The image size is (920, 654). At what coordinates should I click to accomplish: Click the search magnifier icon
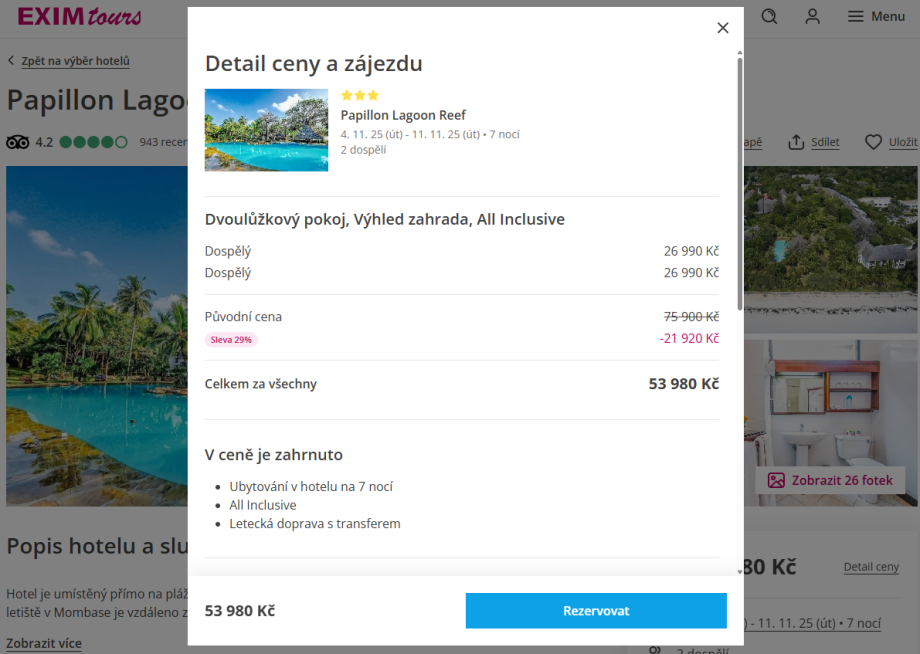pyautogui.click(x=769, y=16)
